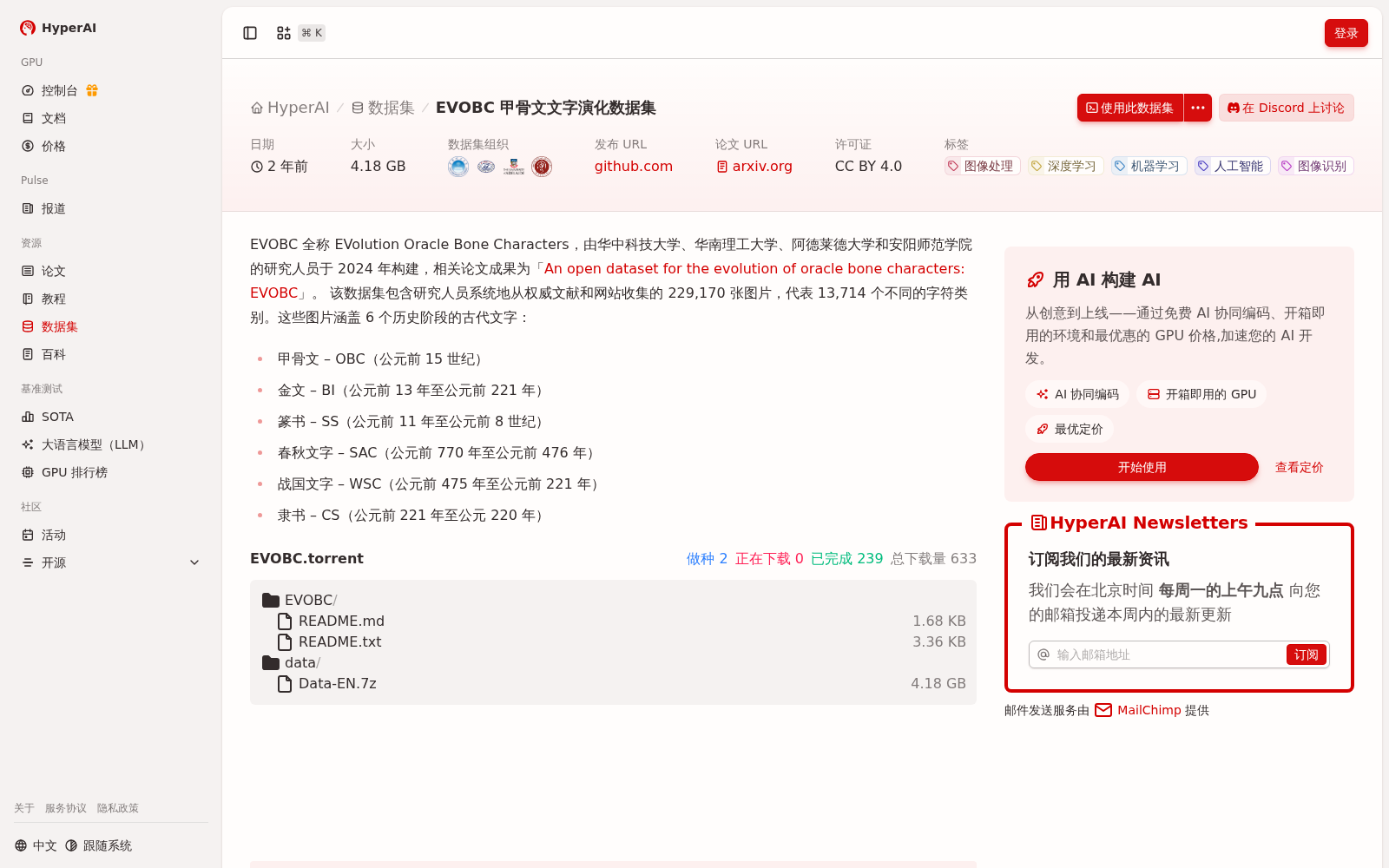Open the github.com release URL
This screenshot has width=1389, height=868.
(634, 167)
